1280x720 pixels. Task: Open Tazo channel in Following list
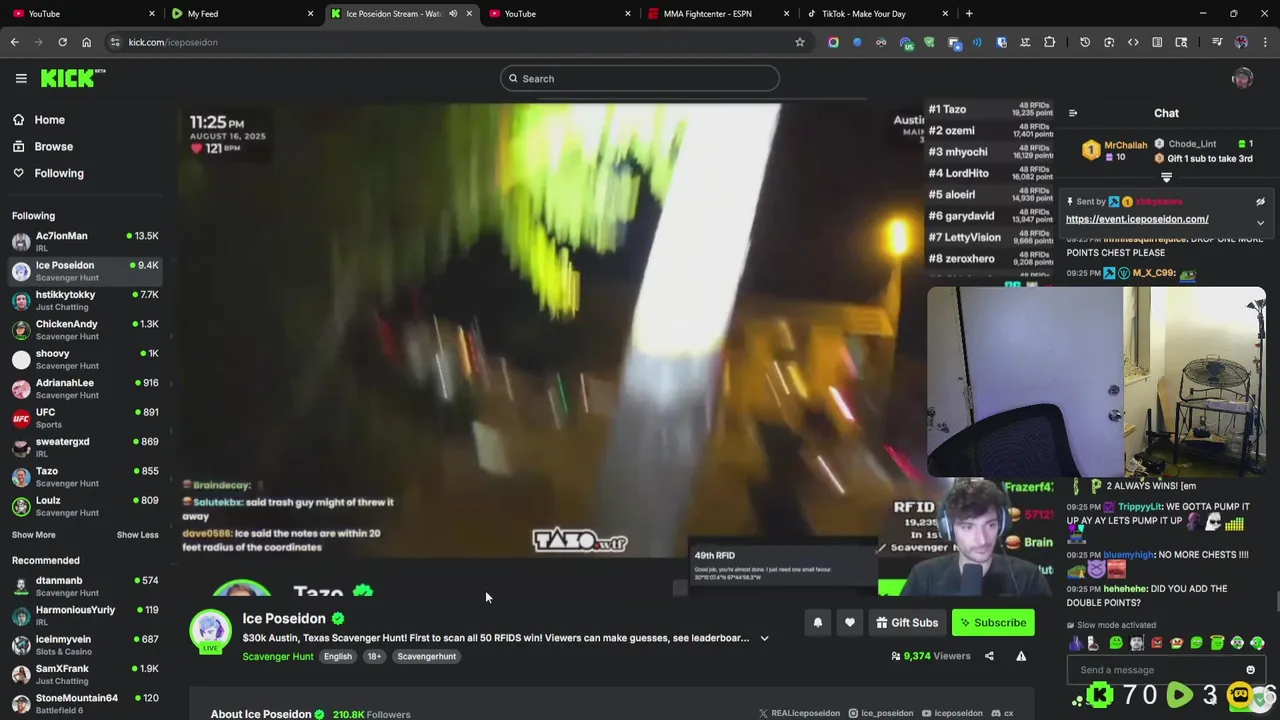(84, 476)
